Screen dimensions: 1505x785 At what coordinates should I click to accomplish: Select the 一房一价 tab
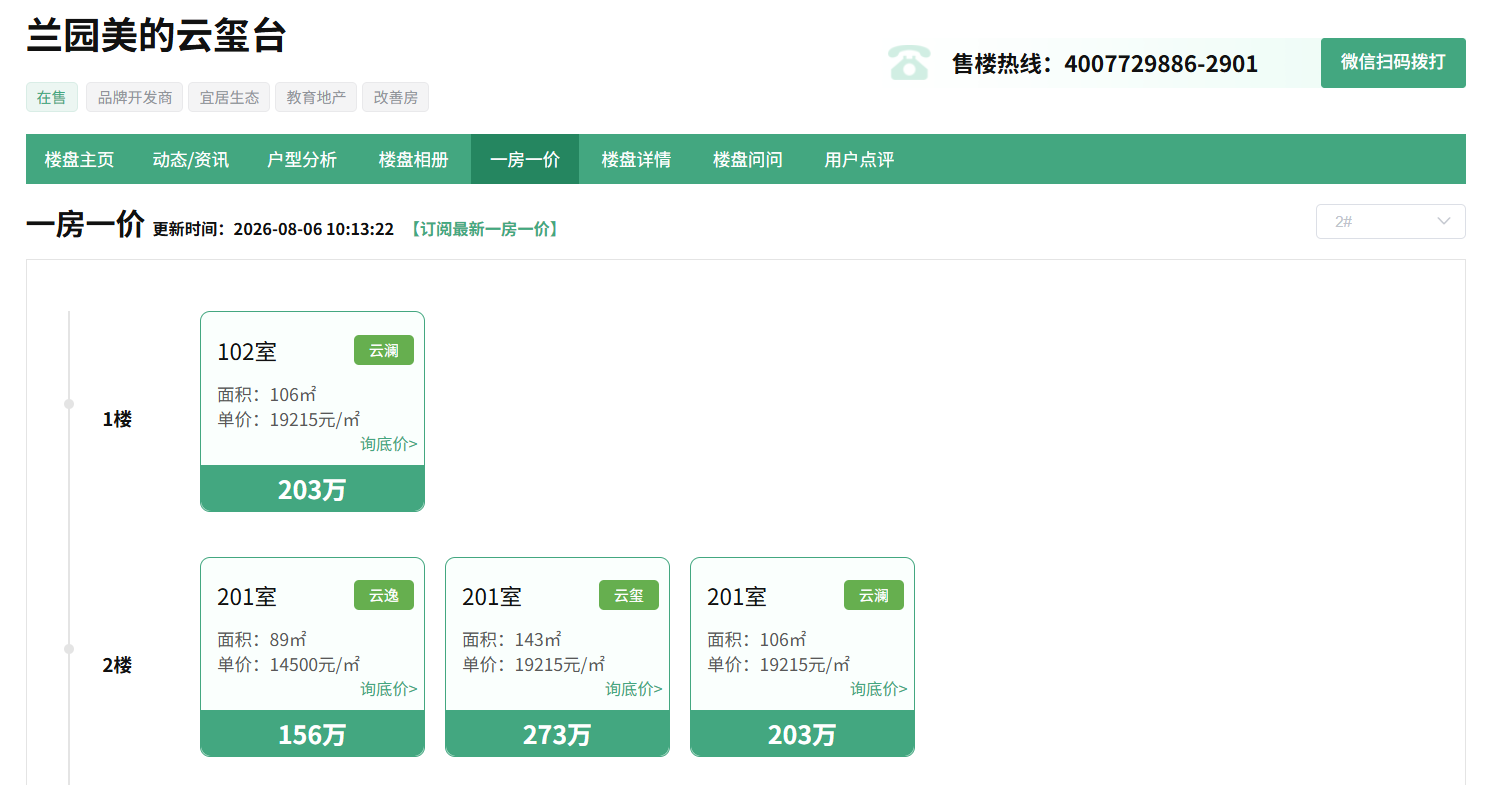(x=525, y=159)
